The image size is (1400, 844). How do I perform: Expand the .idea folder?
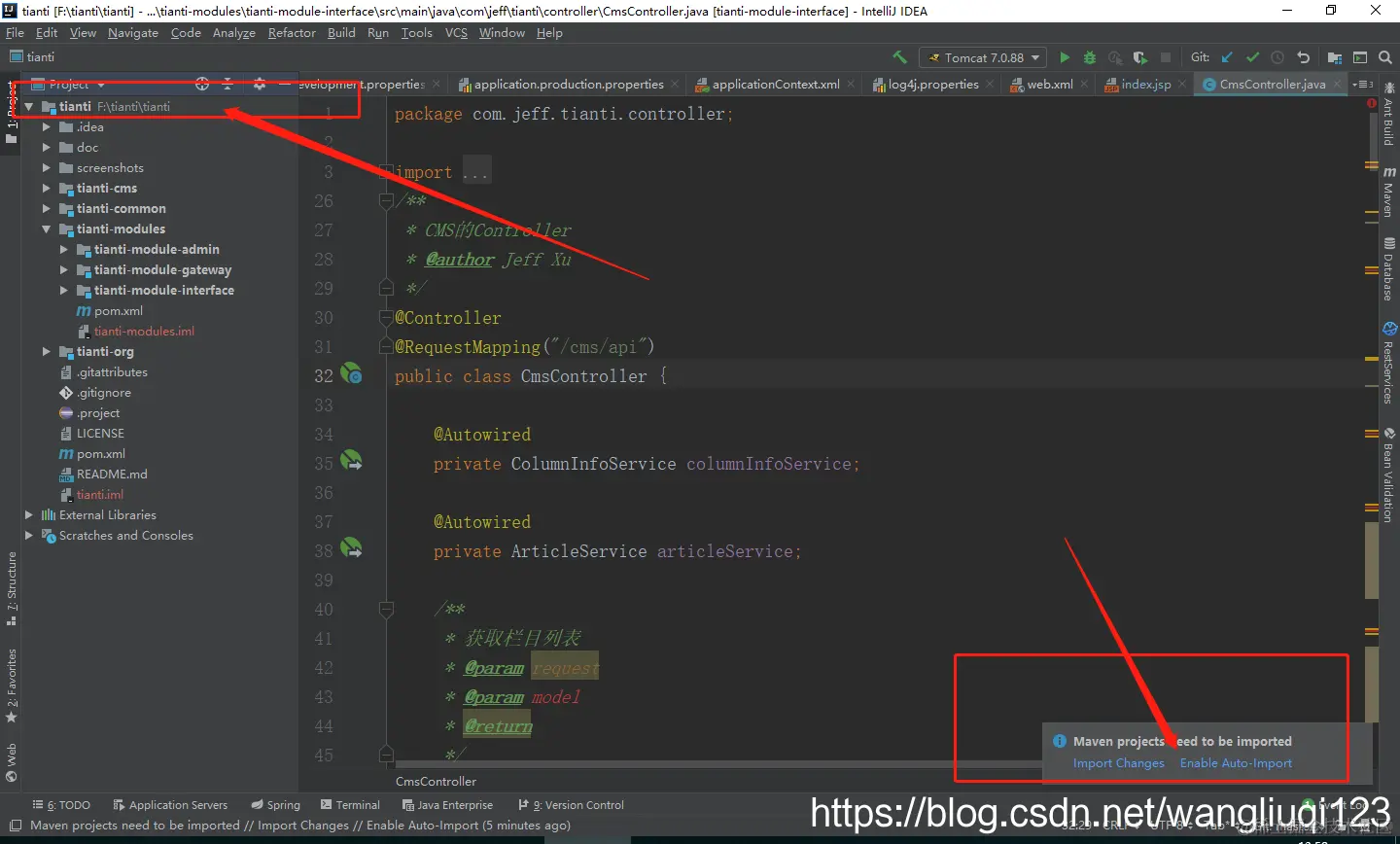tap(47, 126)
